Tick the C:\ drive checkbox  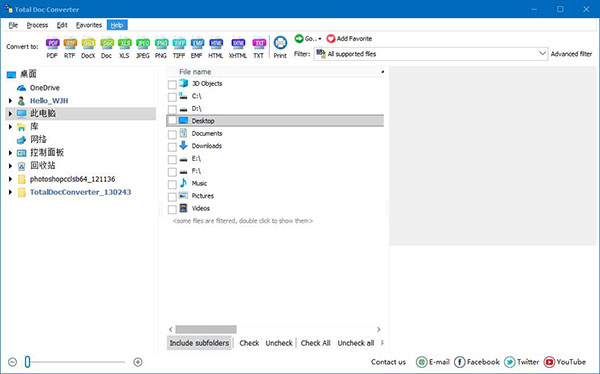(x=172, y=97)
